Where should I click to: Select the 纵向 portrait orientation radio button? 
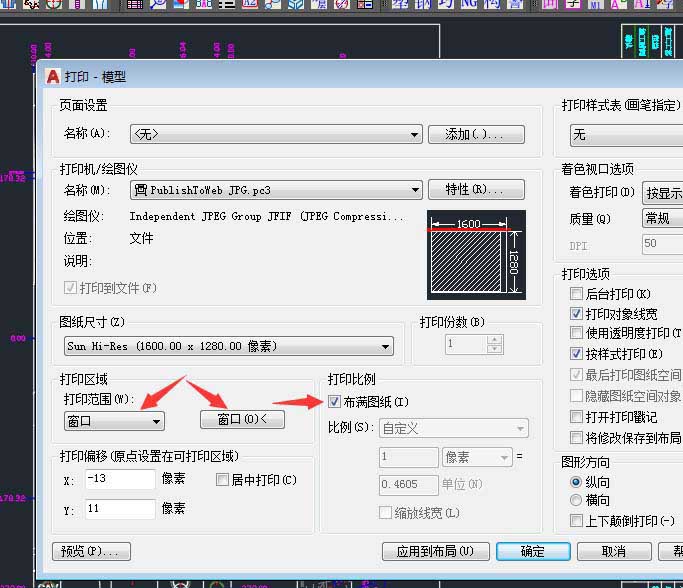click(576, 482)
